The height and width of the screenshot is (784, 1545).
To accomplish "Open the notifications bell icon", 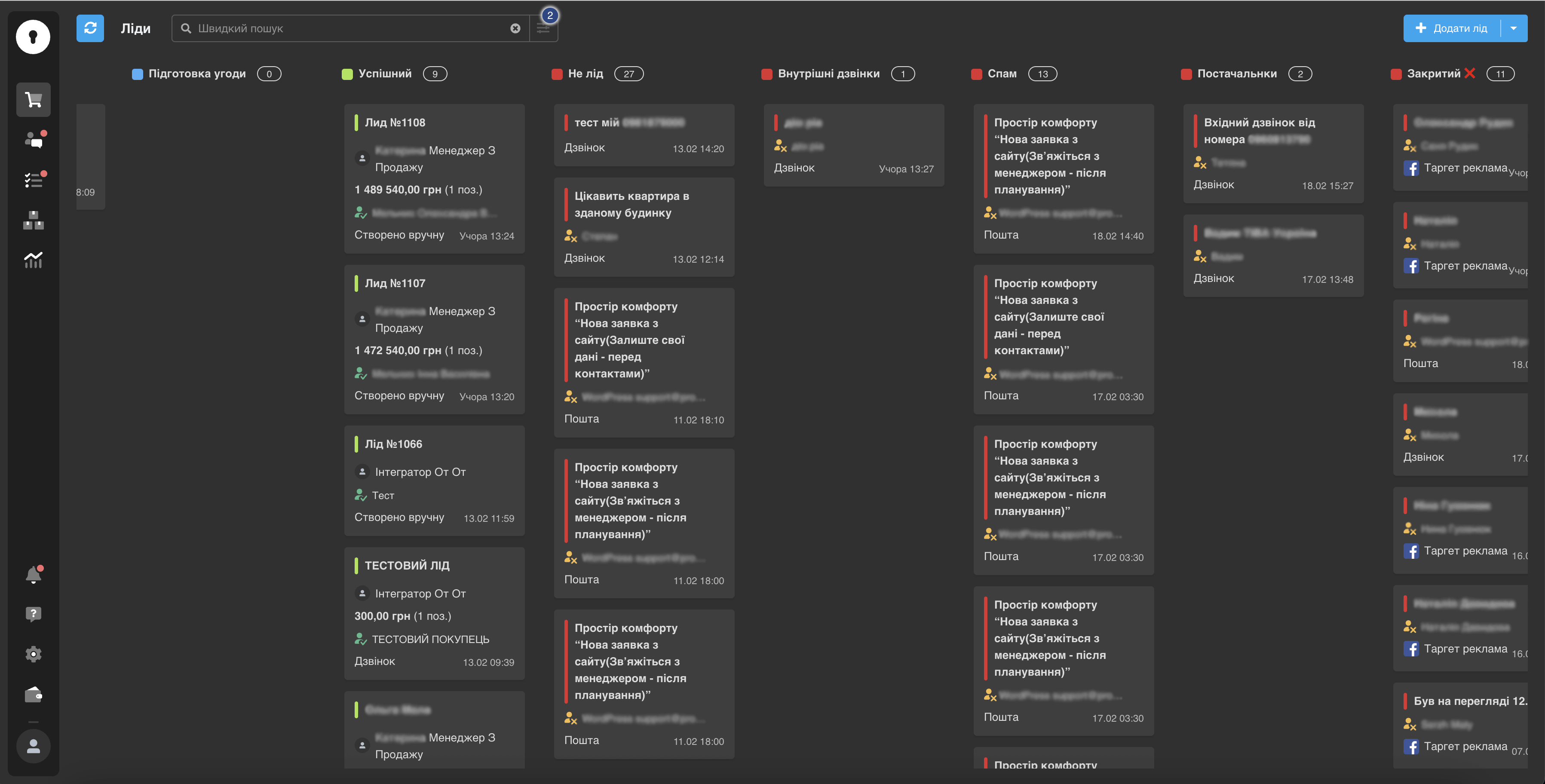I will pyautogui.click(x=34, y=575).
